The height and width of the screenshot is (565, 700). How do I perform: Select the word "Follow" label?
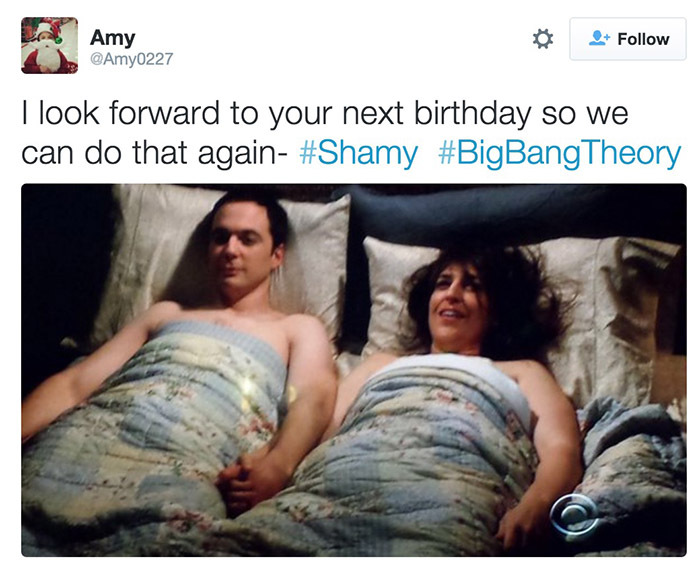[643, 39]
